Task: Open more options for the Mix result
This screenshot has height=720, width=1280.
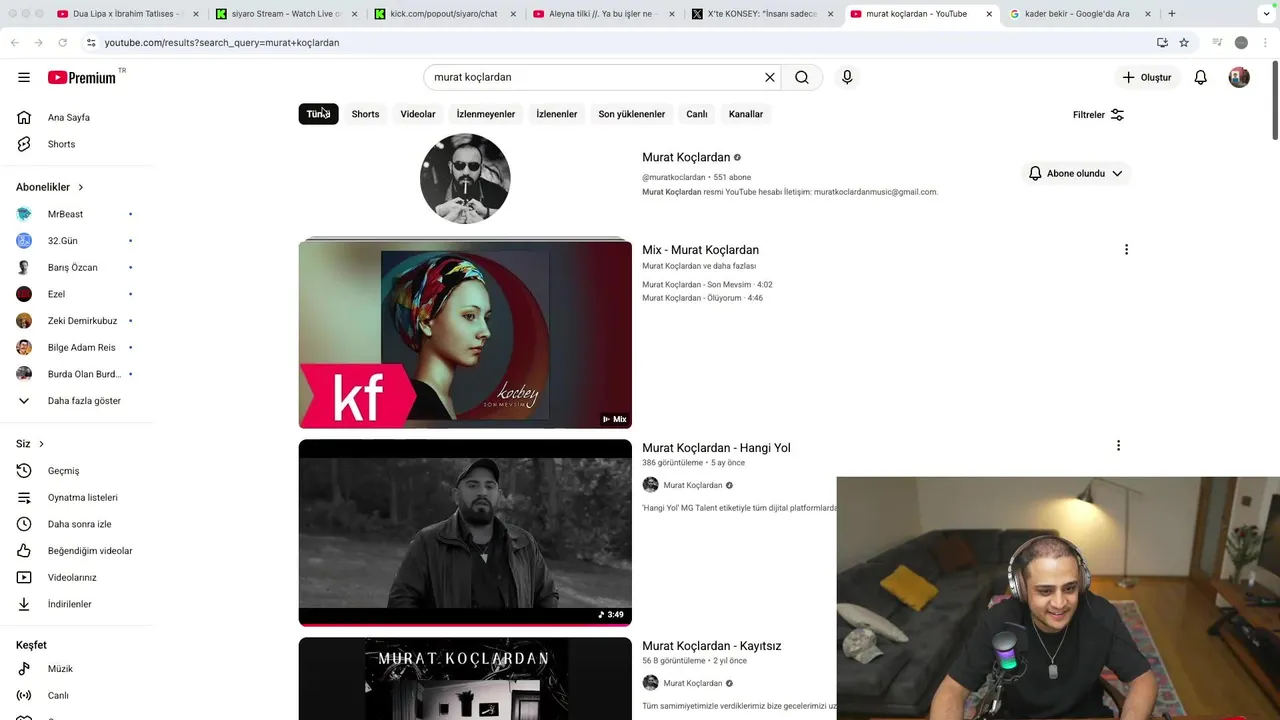Action: 1126,250
